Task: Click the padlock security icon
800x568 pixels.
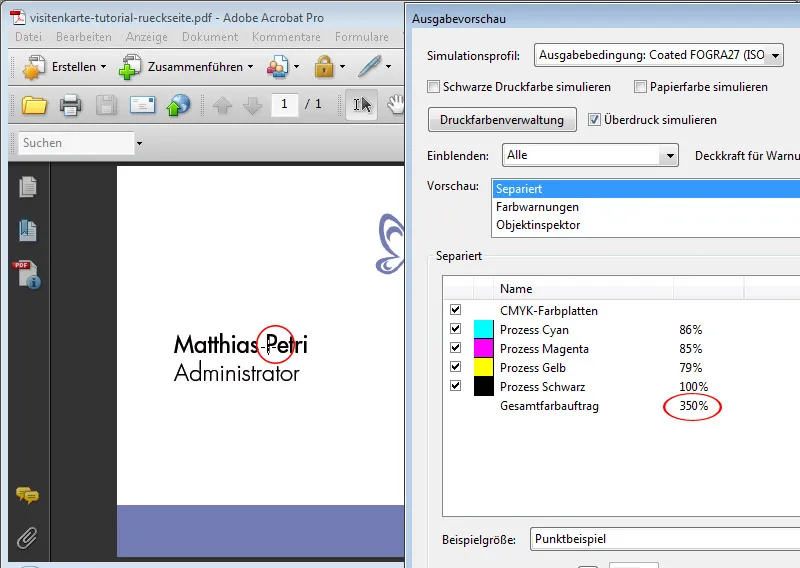Action: [x=324, y=67]
